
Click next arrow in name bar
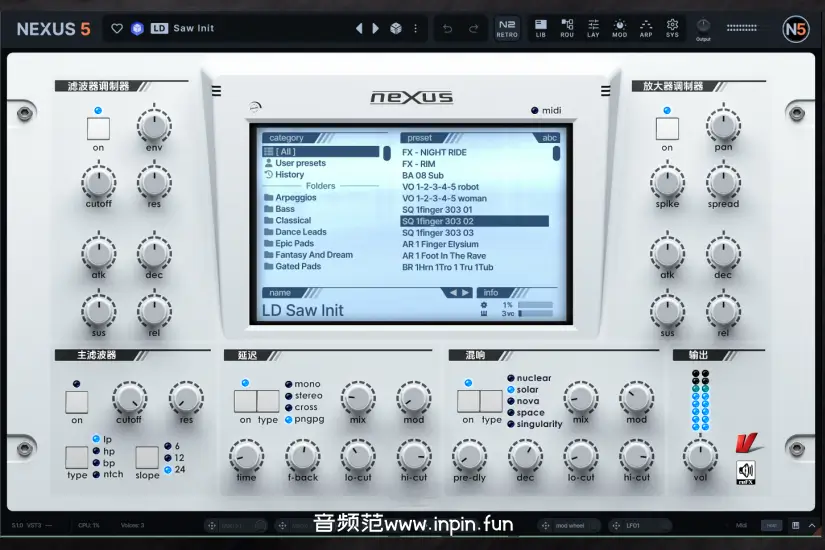tap(465, 293)
